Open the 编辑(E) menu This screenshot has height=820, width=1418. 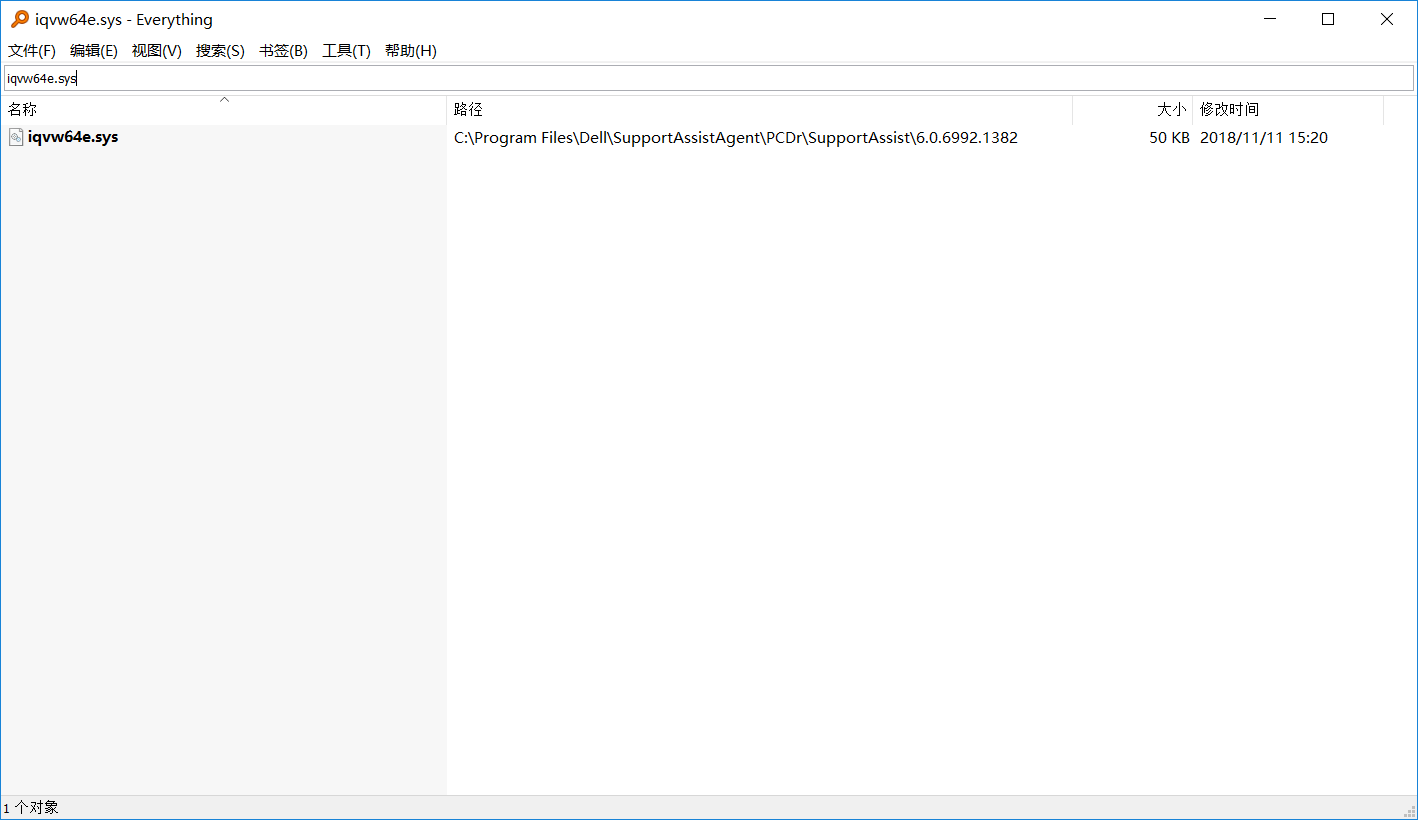pyautogui.click(x=94, y=51)
